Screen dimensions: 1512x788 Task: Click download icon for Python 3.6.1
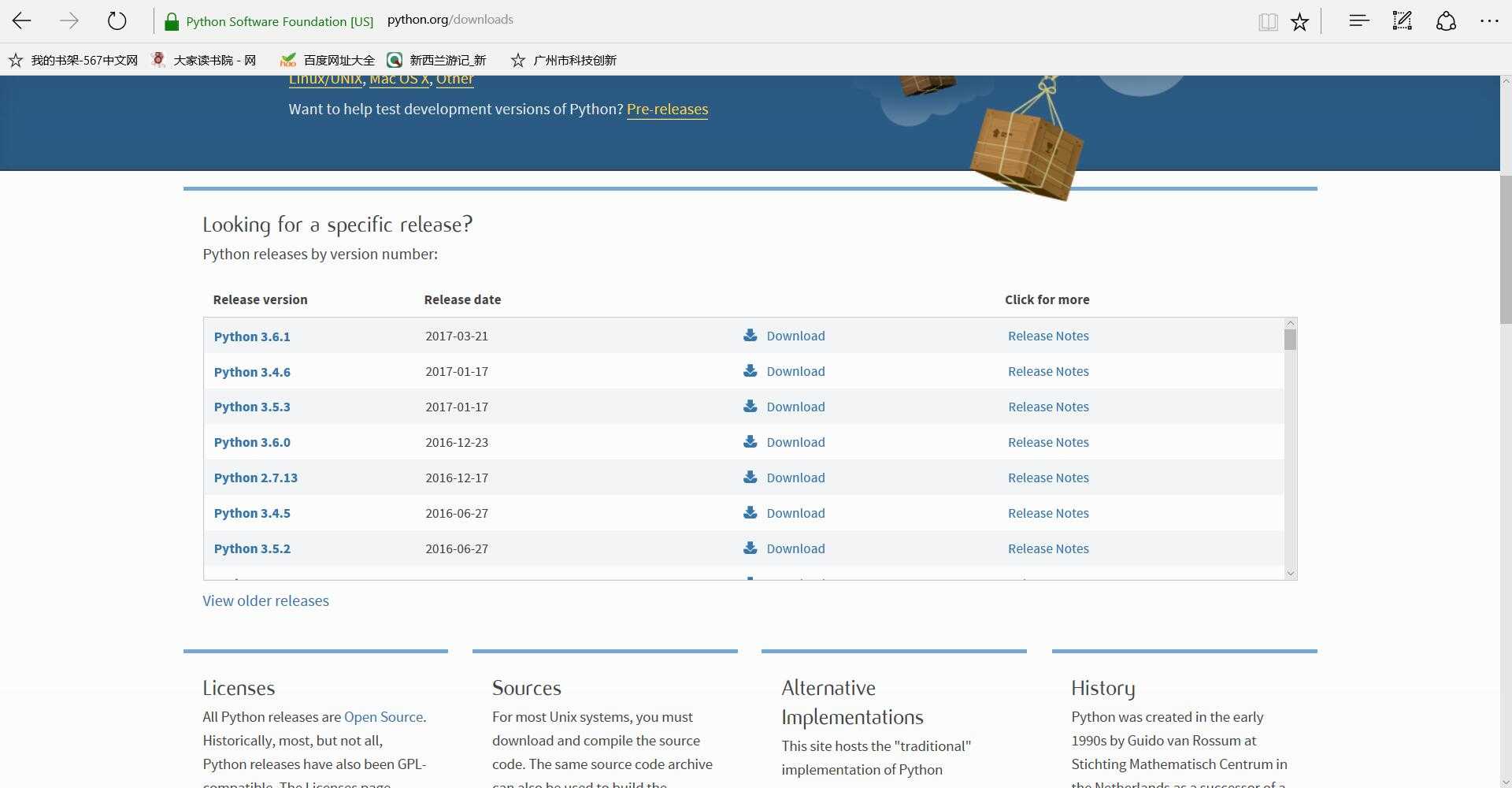click(750, 335)
